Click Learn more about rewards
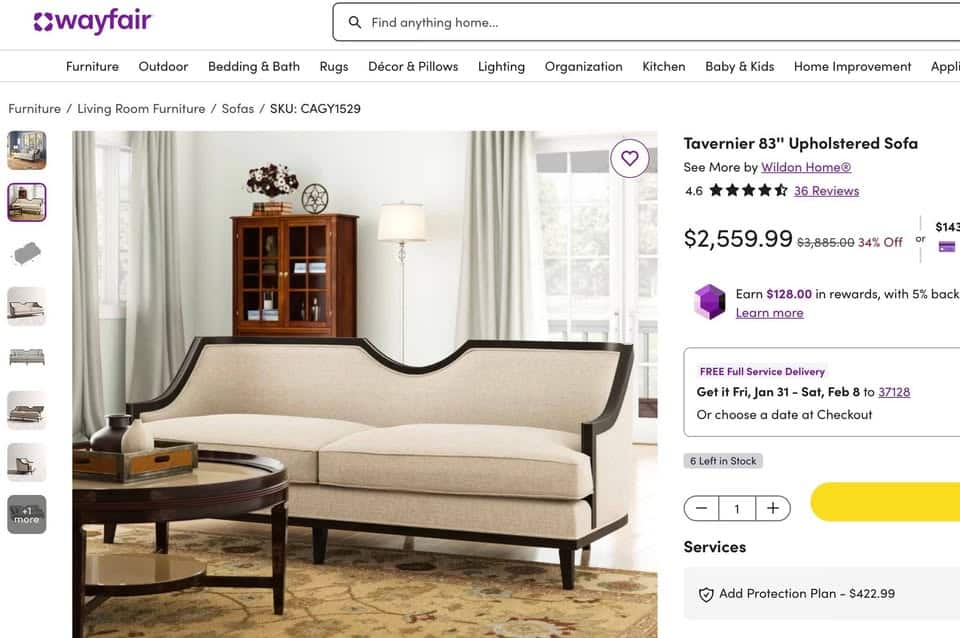This screenshot has width=960, height=638. [x=769, y=313]
